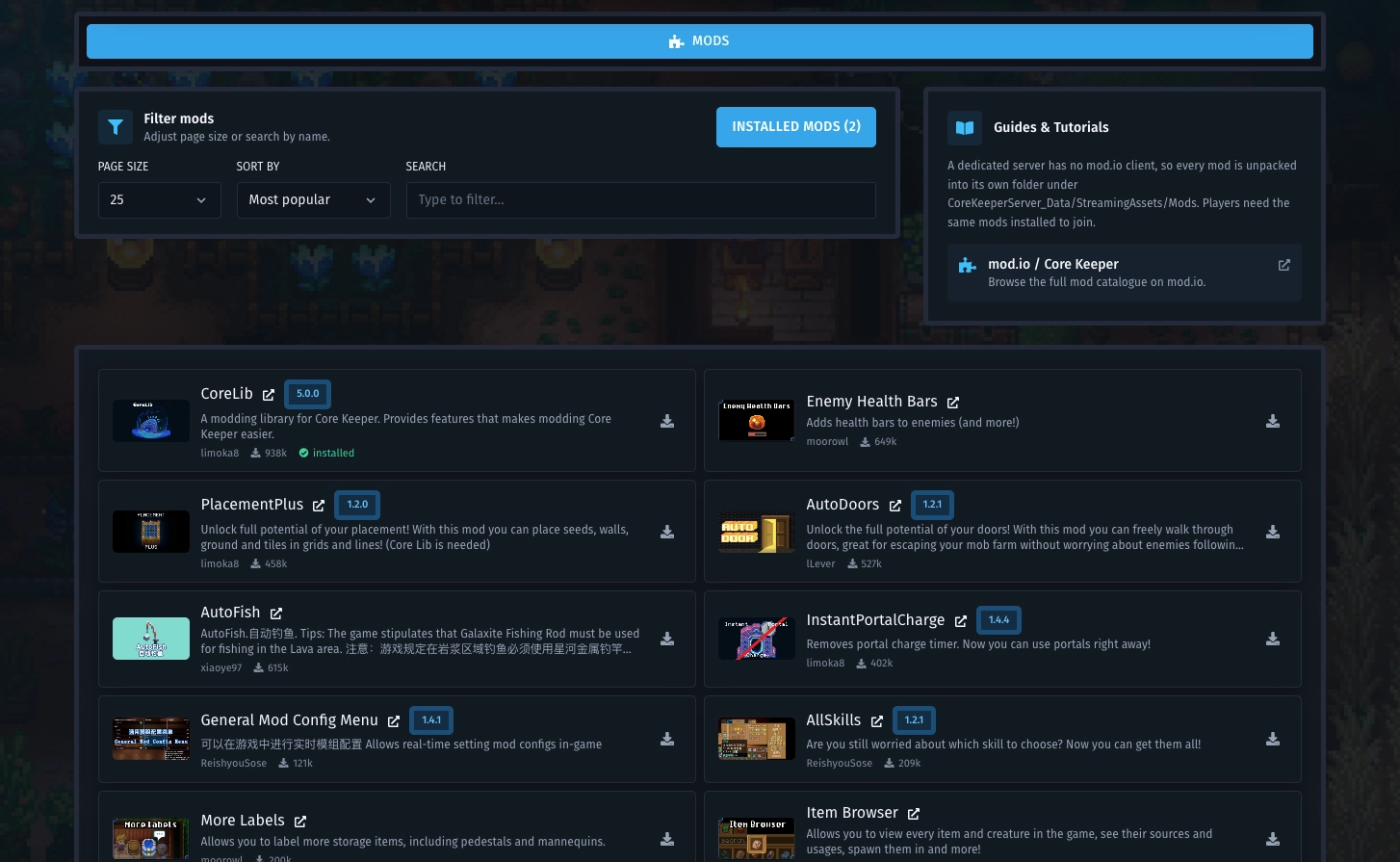The height and width of the screenshot is (862, 1400).
Task: Click the AutoDoors mod thumbnail
Action: [x=757, y=532]
